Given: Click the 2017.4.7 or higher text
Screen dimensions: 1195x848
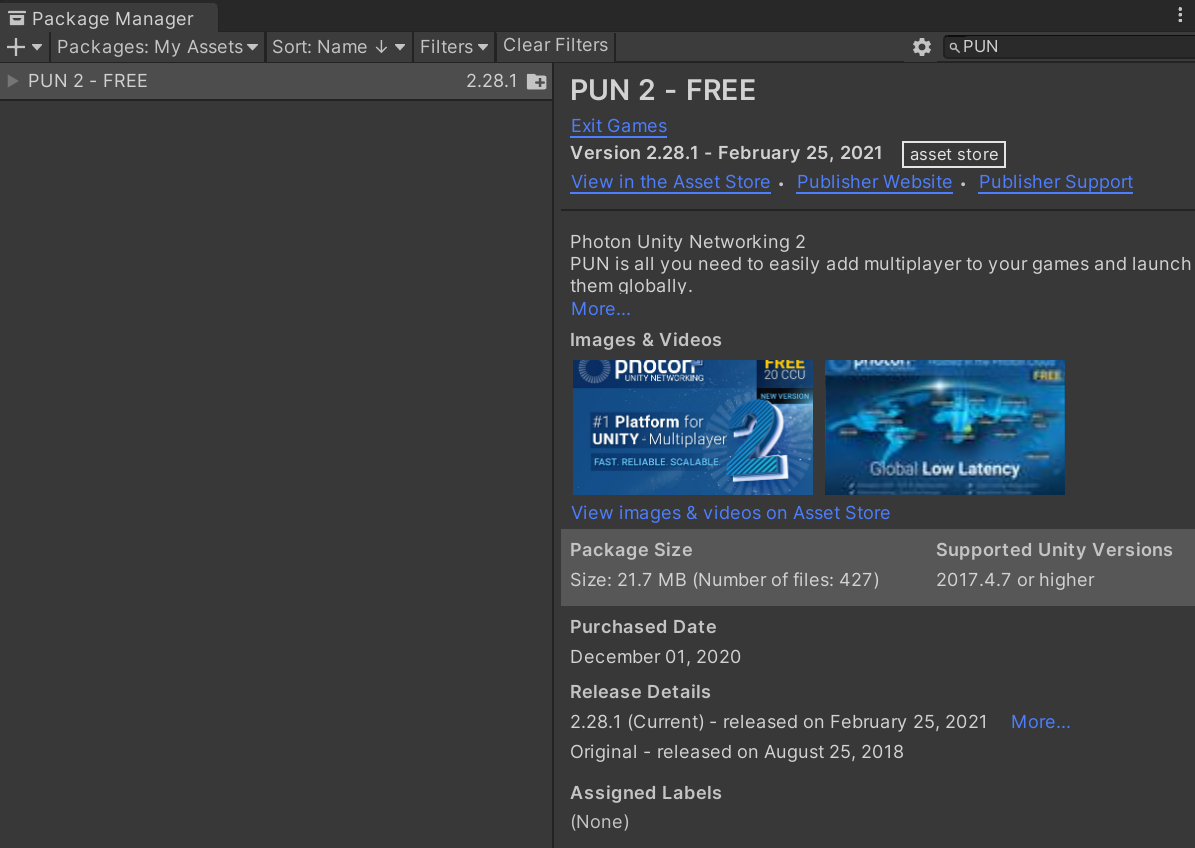Looking at the screenshot, I should (1014, 580).
